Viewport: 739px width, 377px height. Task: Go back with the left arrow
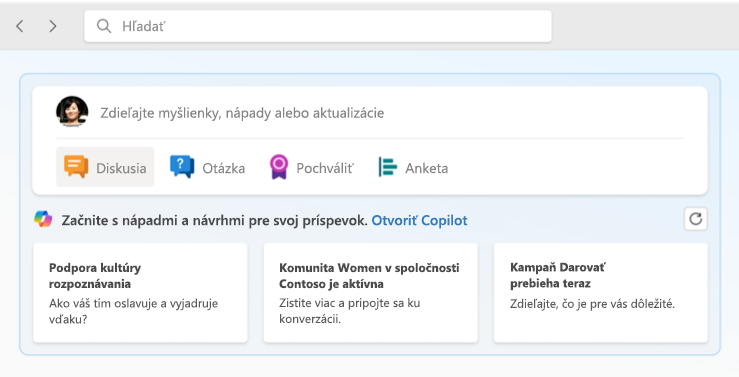click(x=19, y=26)
